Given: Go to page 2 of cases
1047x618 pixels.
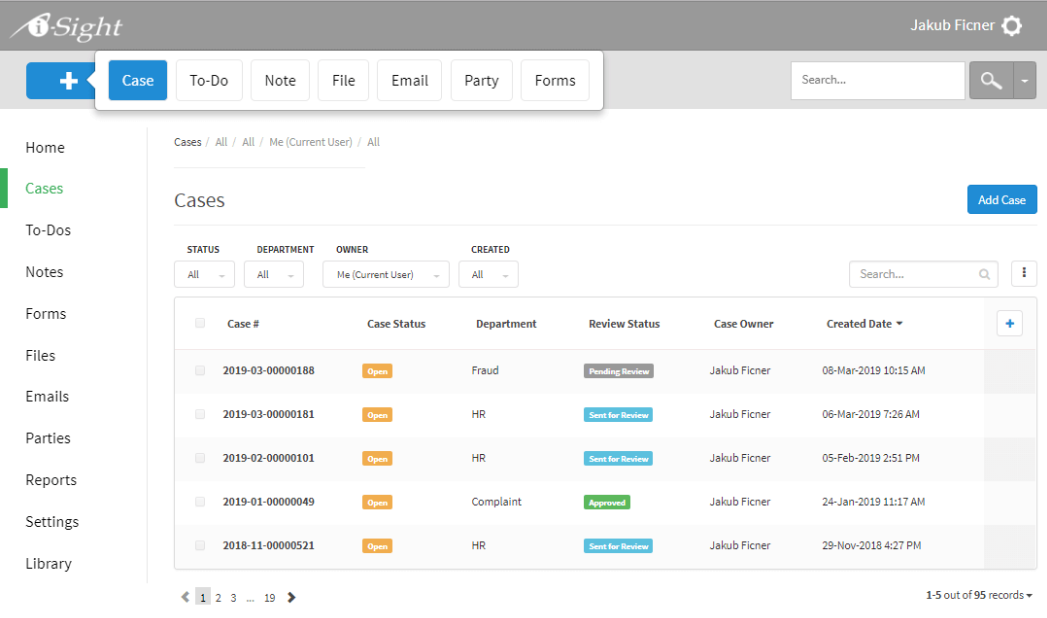Looking at the screenshot, I should tap(218, 598).
